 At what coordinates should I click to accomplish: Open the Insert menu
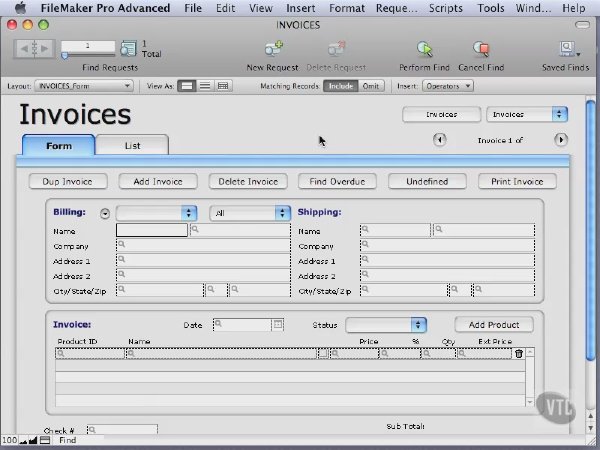pos(301,8)
